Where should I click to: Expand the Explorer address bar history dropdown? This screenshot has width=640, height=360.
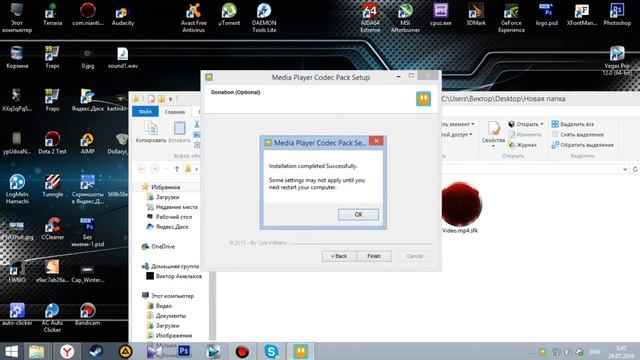[x=625, y=169]
